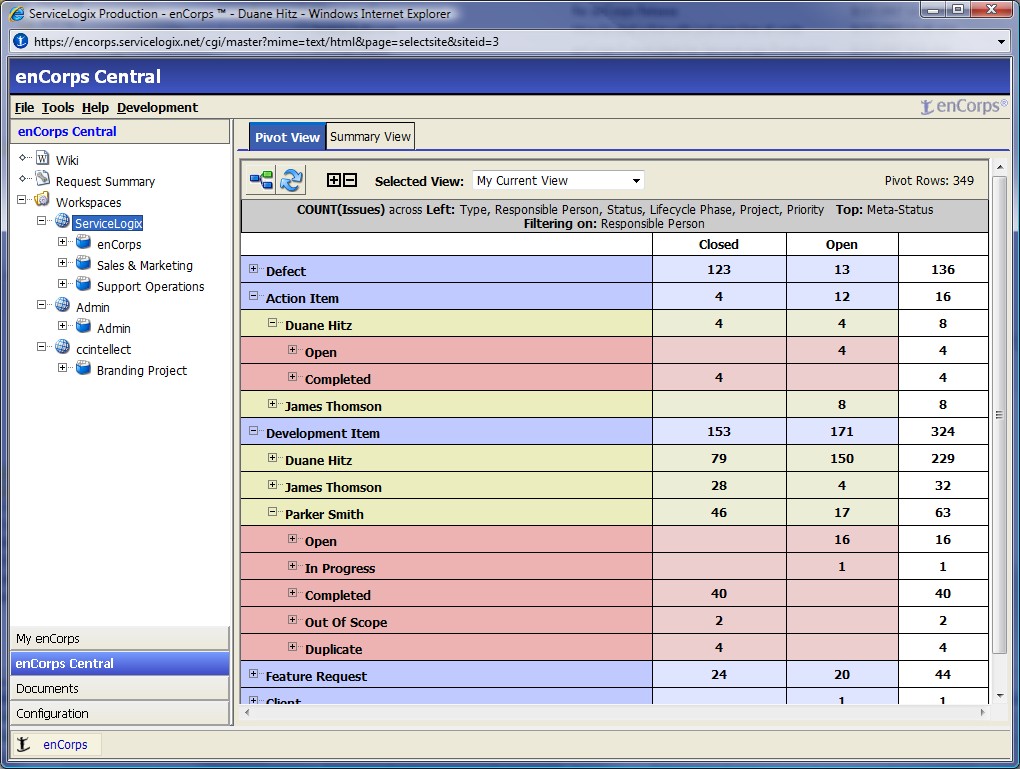Viewport: 1020px width, 769px height.
Task: Expand the Duplicate status row
Action: [293, 647]
